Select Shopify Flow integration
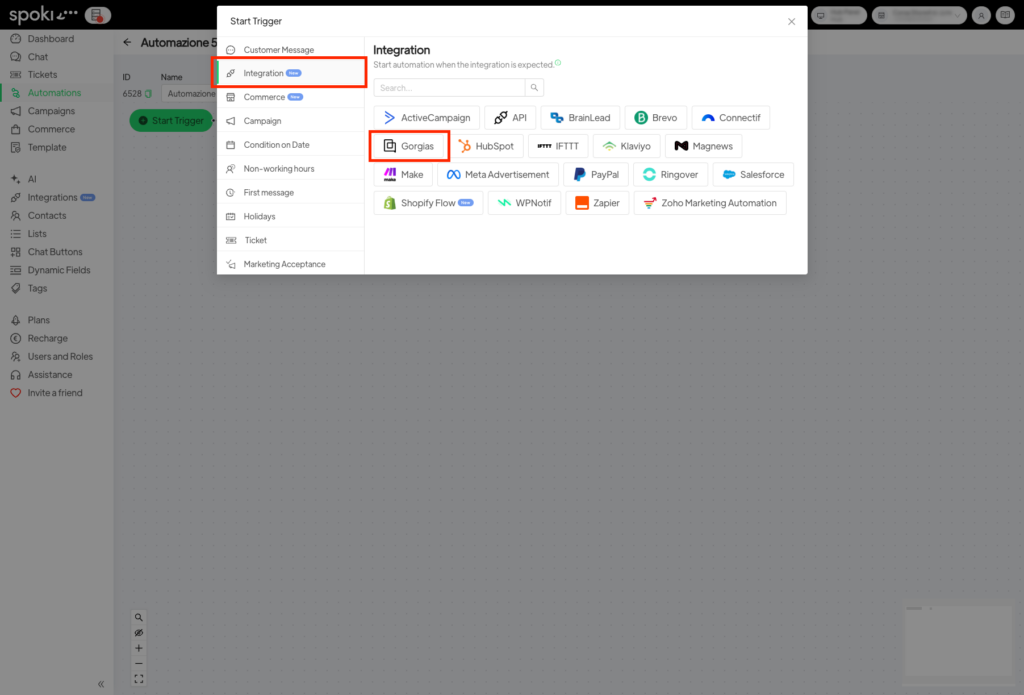The width and height of the screenshot is (1024, 695). [428, 203]
